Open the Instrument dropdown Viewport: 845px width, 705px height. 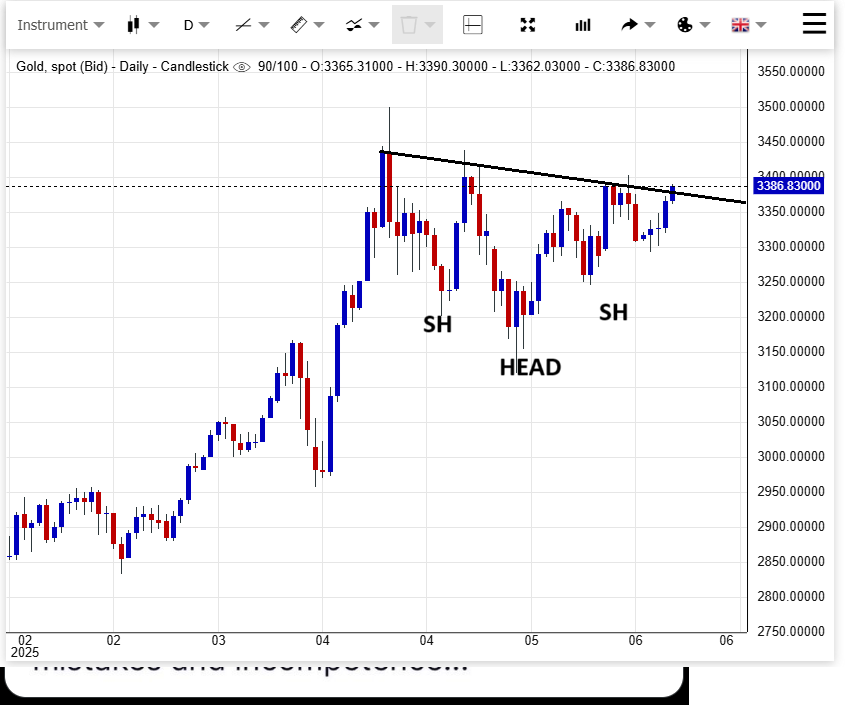(61, 25)
